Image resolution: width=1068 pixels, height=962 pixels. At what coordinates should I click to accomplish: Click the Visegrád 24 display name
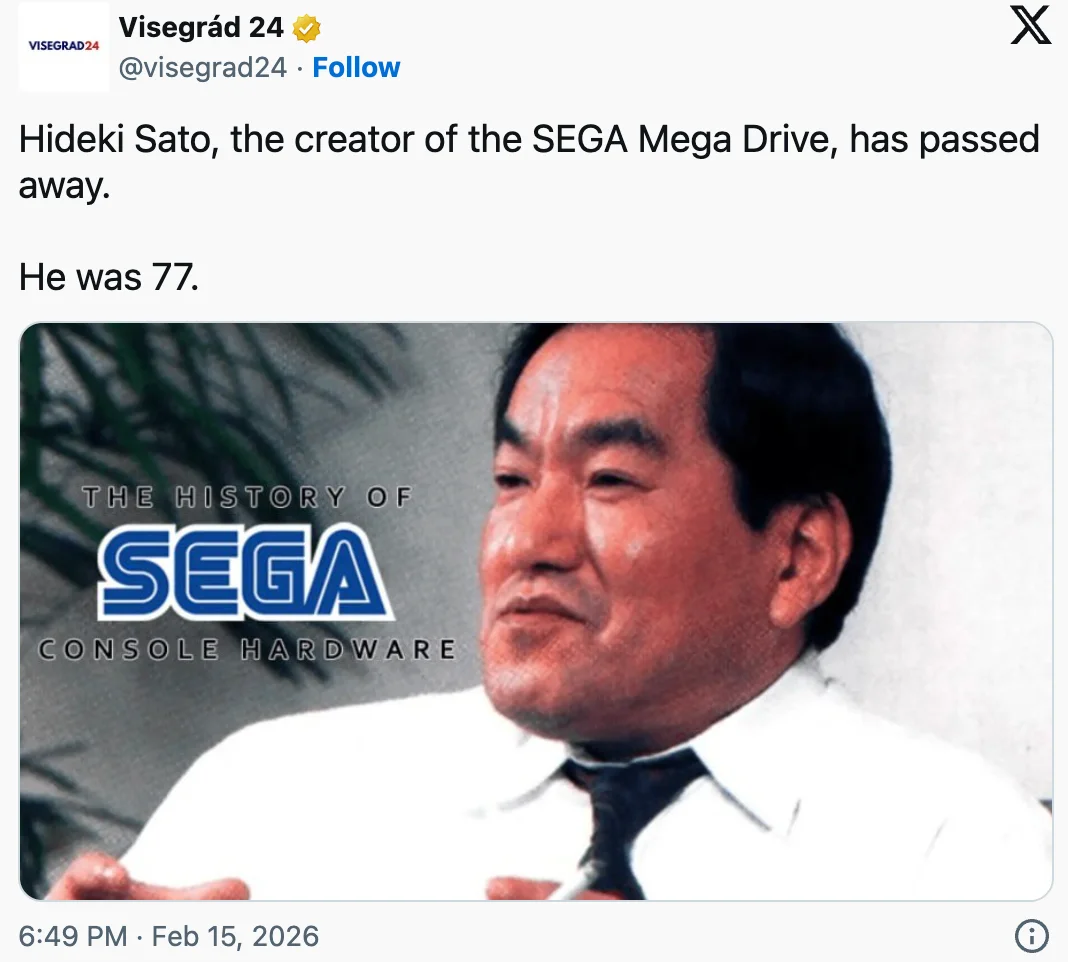(198, 27)
